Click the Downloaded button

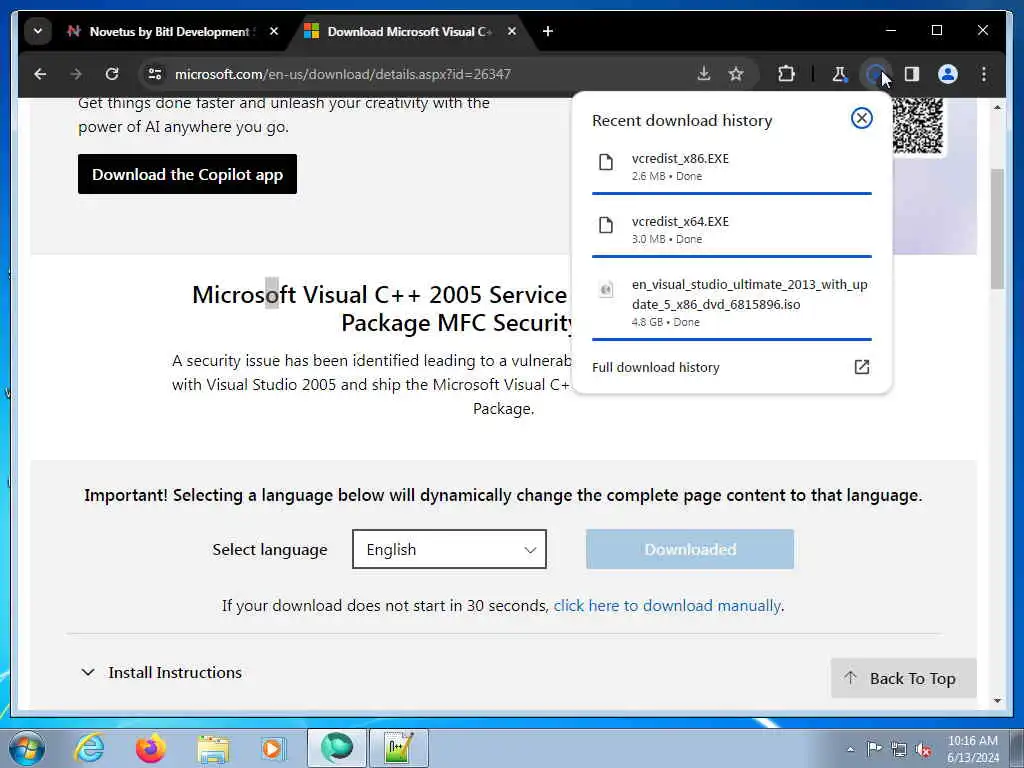pyautogui.click(x=690, y=549)
